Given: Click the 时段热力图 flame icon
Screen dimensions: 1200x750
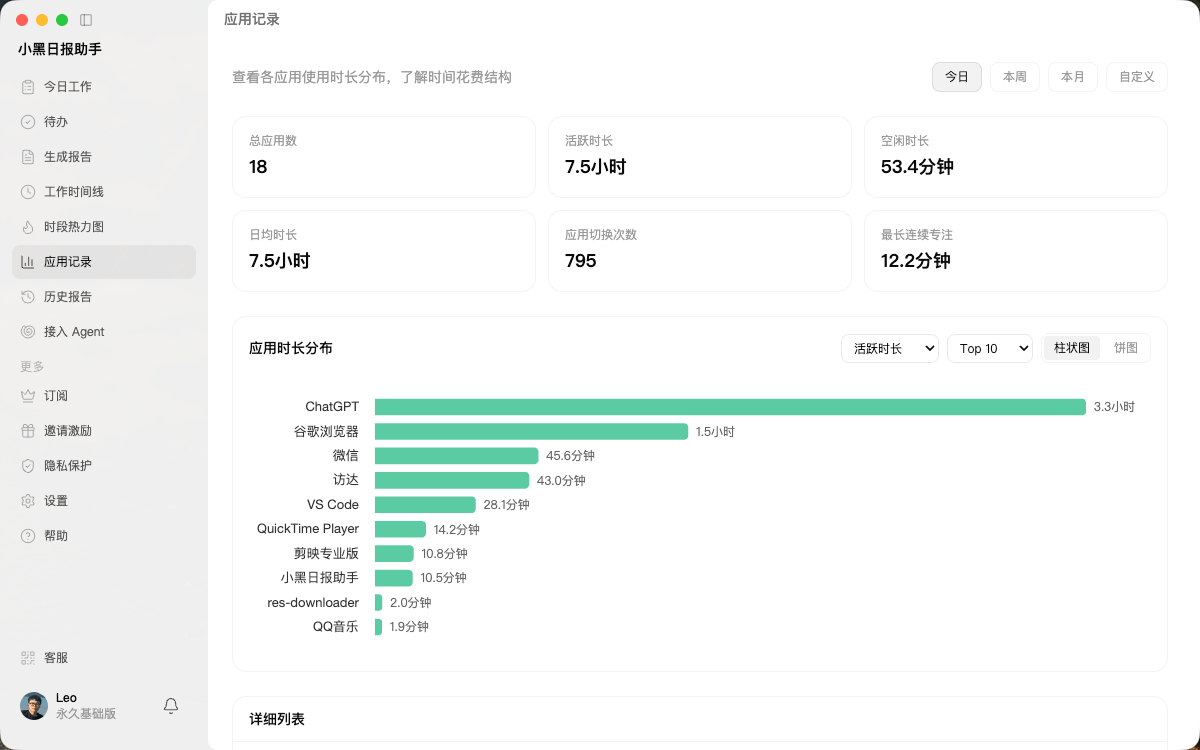Looking at the screenshot, I should coord(28,227).
